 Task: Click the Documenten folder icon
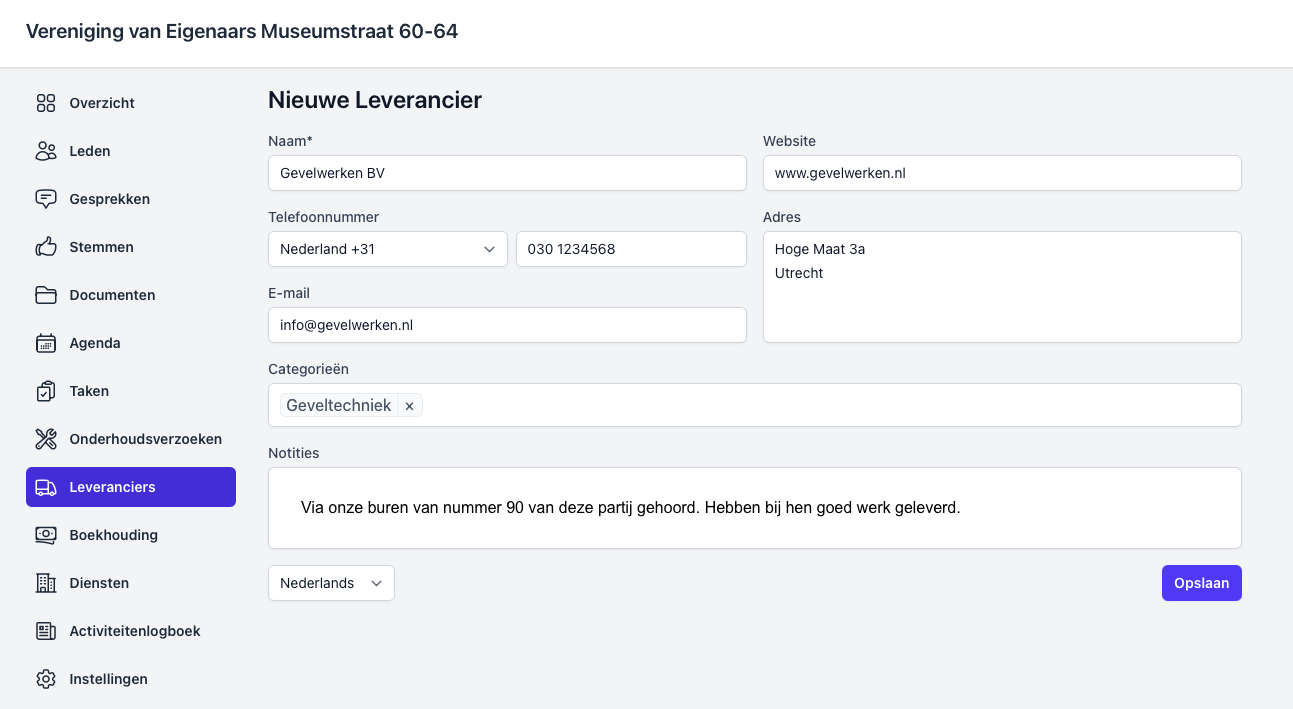[46, 295]
